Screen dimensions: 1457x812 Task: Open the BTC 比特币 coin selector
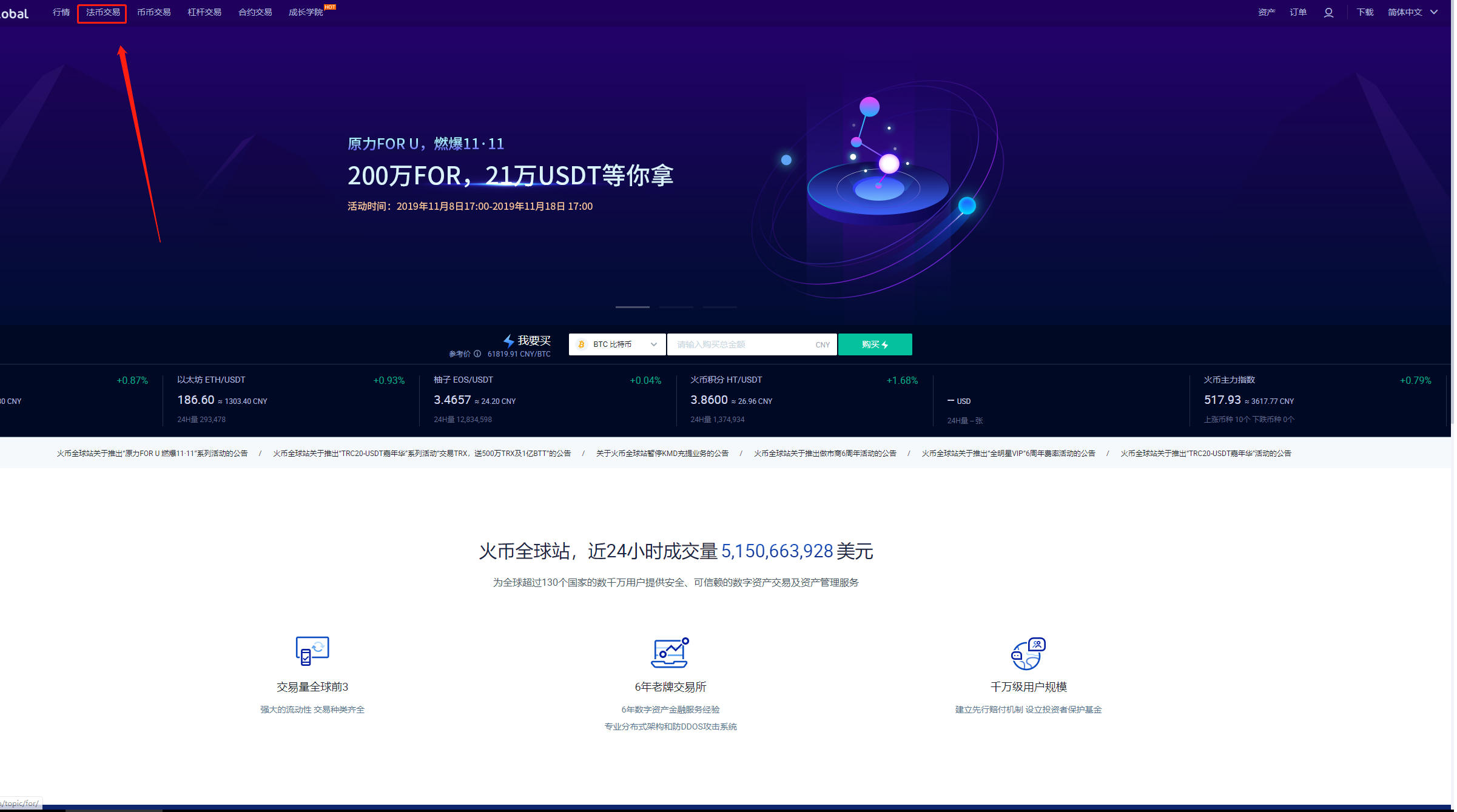click(617, 344)
